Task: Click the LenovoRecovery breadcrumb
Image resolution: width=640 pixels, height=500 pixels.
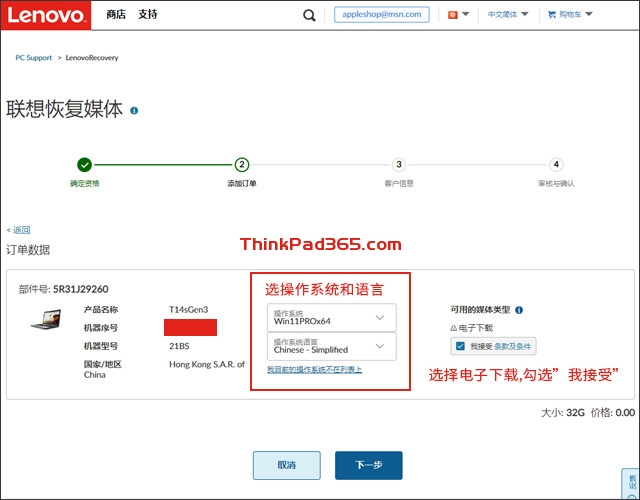Action: coord(92,58)
